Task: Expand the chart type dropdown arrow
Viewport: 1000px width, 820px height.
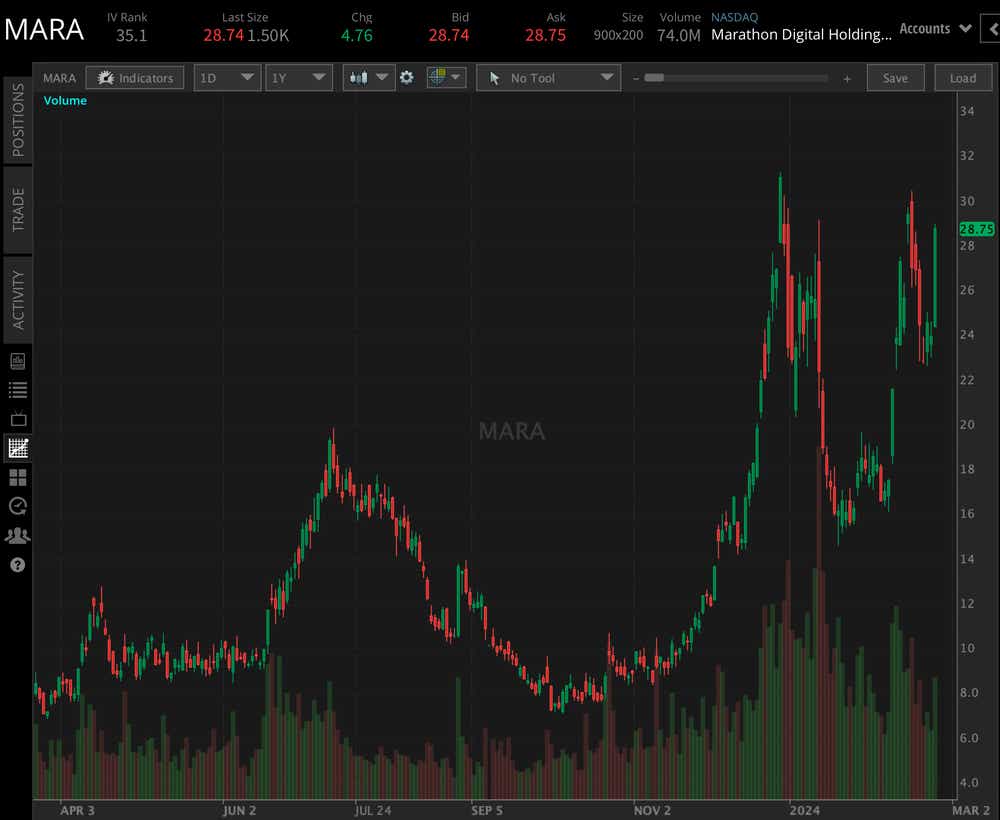Action: point(382,77)
